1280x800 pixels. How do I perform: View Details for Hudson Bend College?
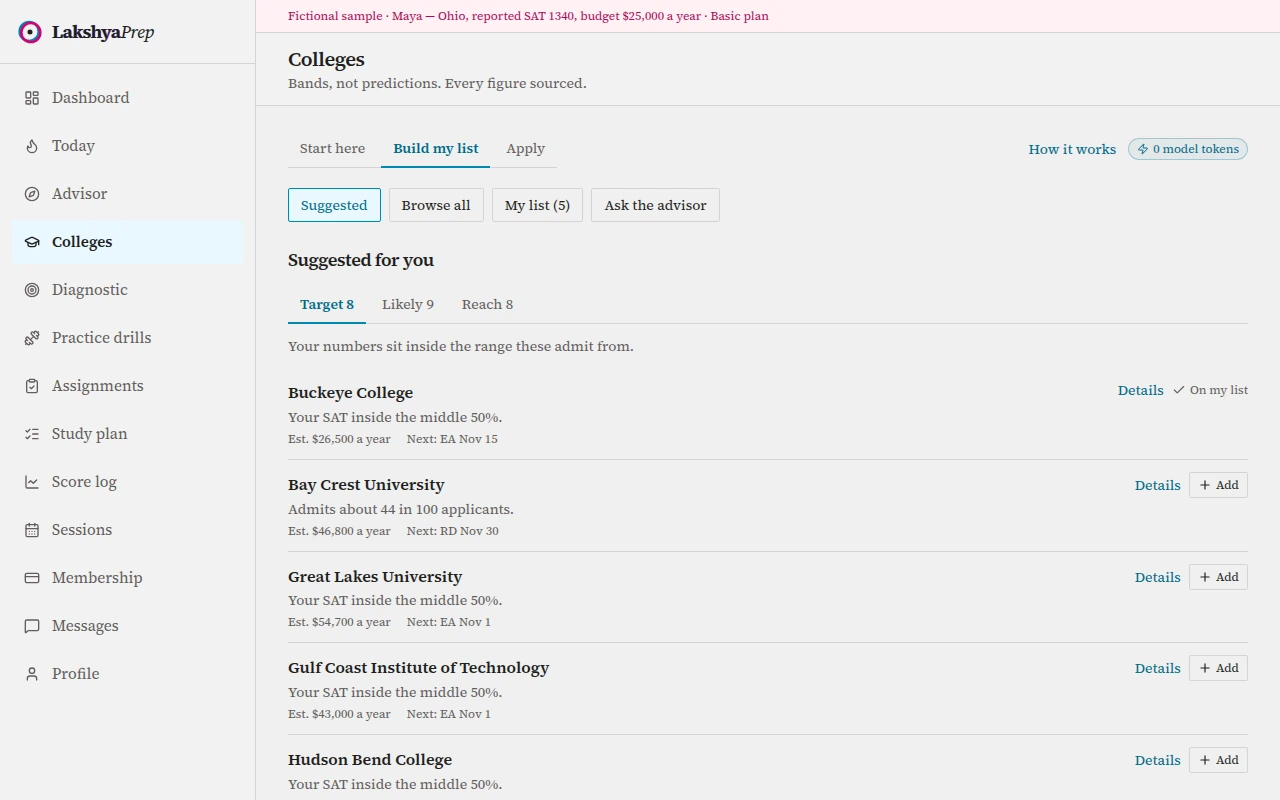1157,760
